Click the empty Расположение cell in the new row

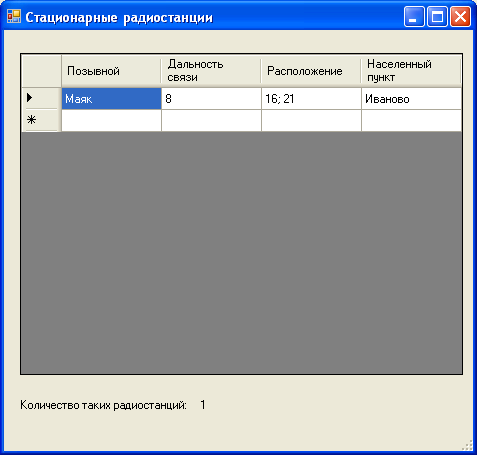[x=311, y=120]
